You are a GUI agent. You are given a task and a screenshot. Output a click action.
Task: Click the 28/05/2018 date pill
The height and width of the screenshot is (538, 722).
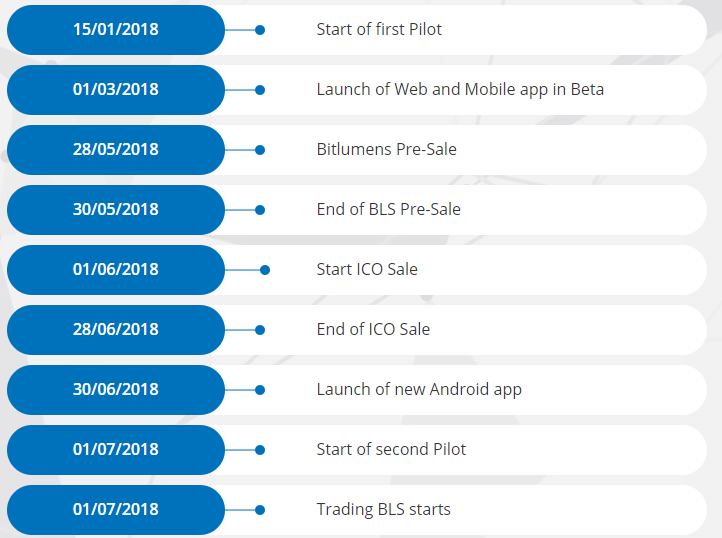(x=116, y=150)
